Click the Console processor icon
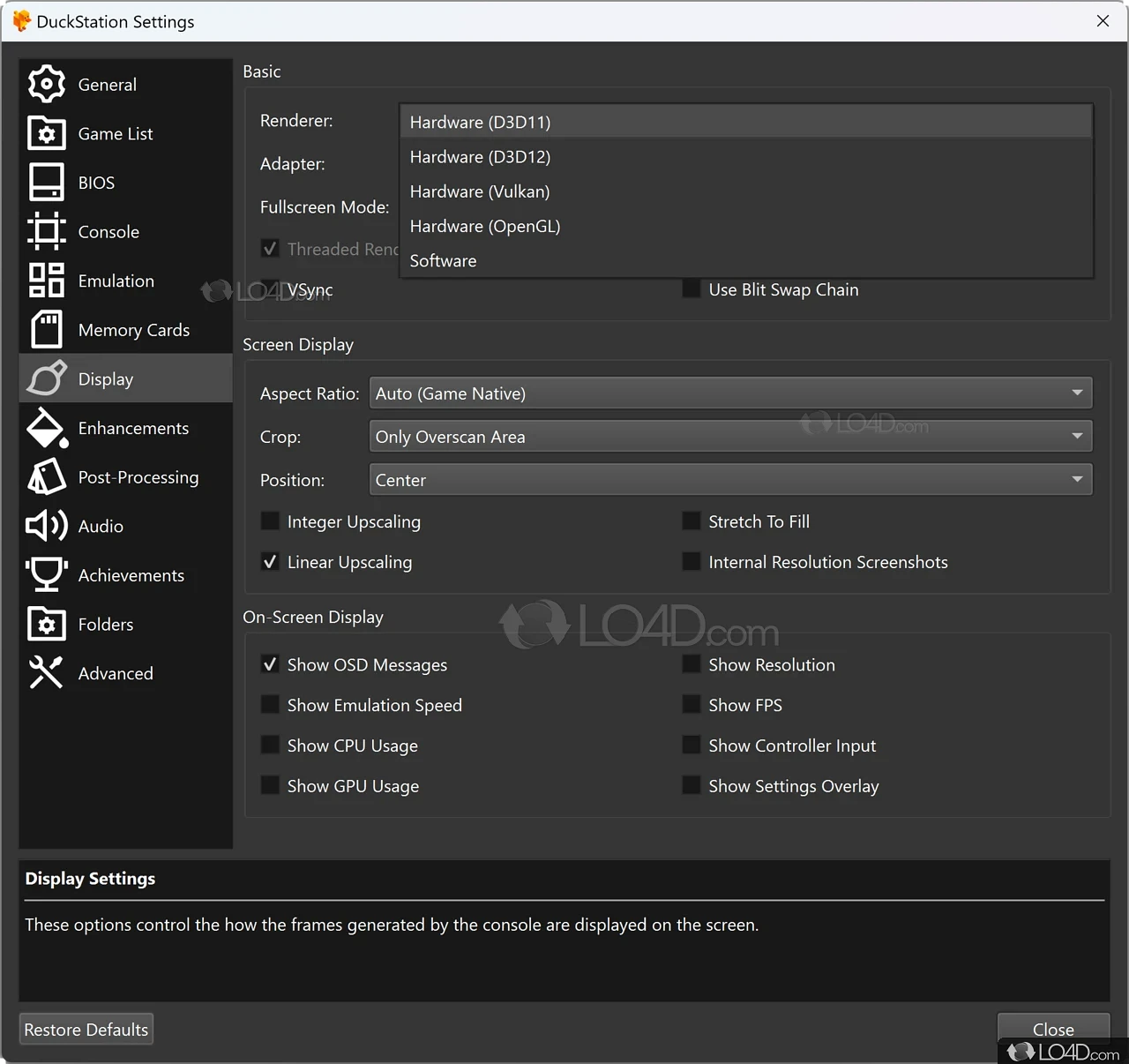1129x1064 pixels. pos(47,231)
